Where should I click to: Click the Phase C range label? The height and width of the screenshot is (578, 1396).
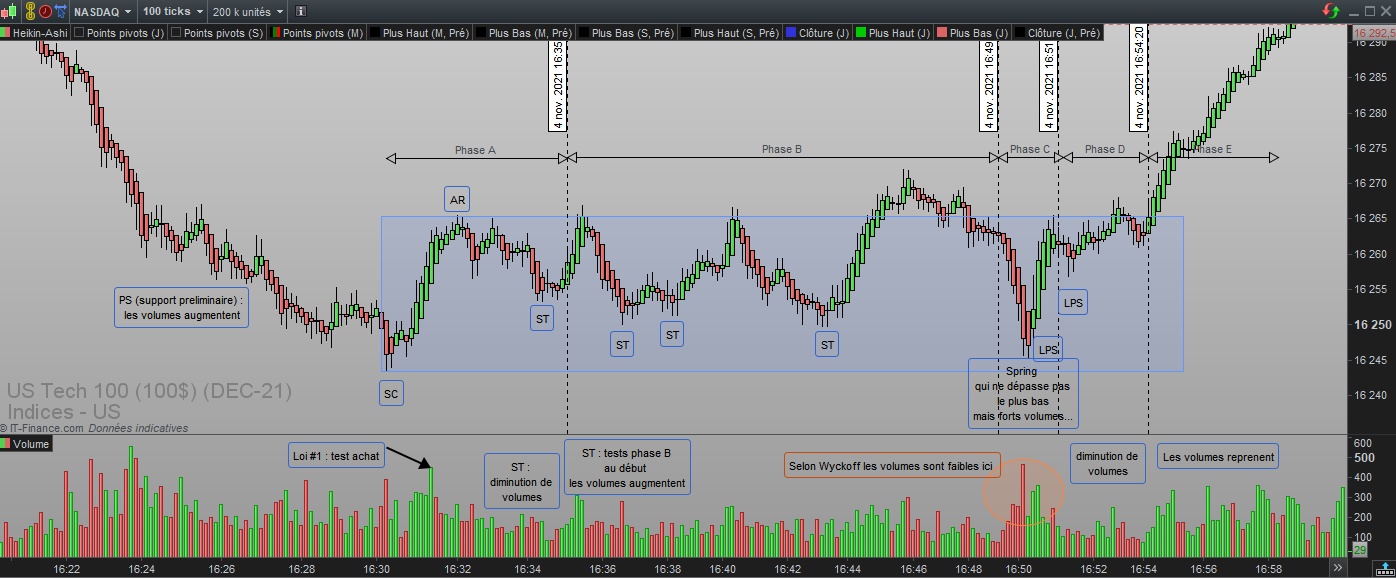(1030, 150)
